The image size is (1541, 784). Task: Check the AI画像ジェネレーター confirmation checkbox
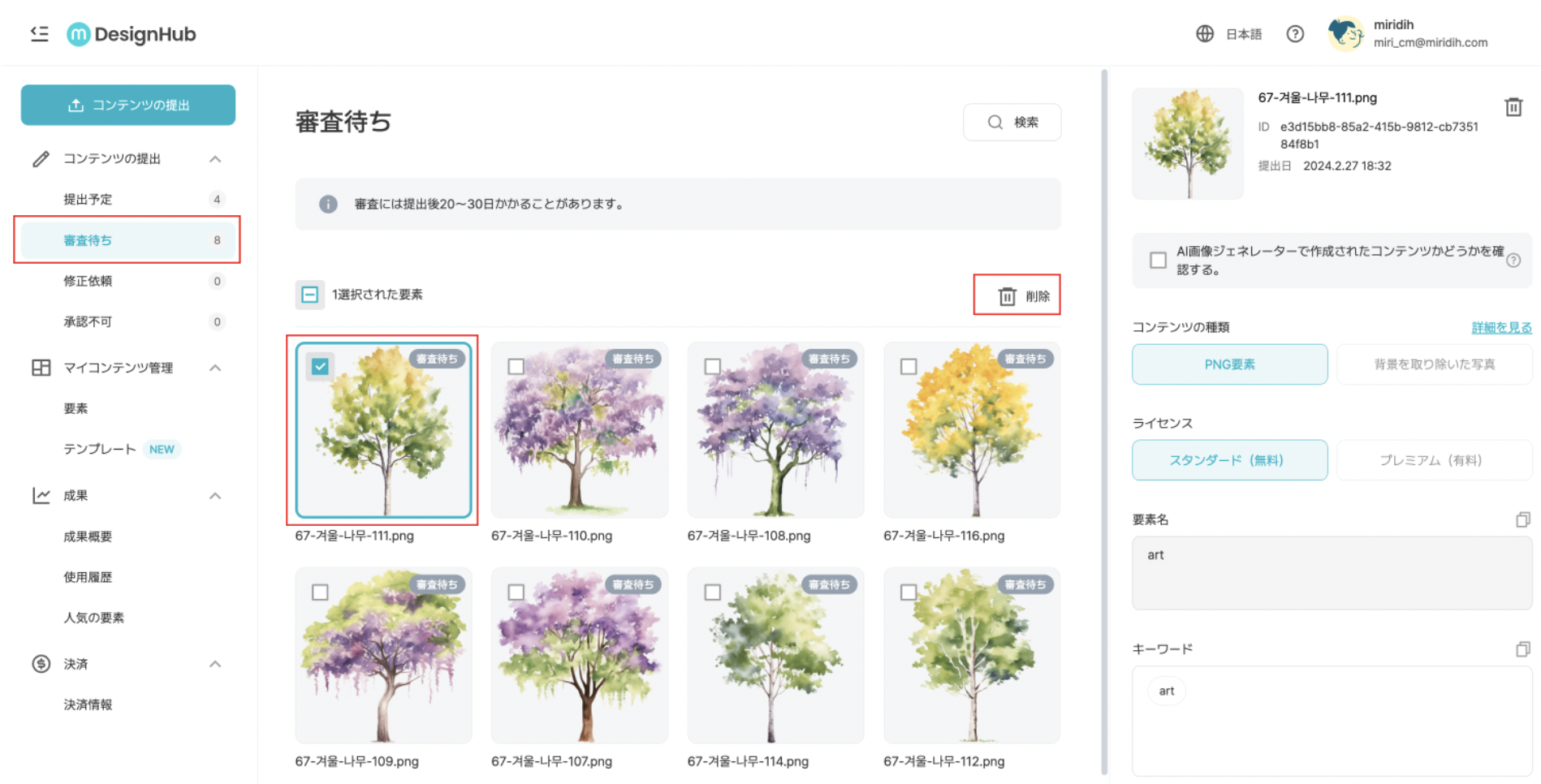tap(1158, 261)
